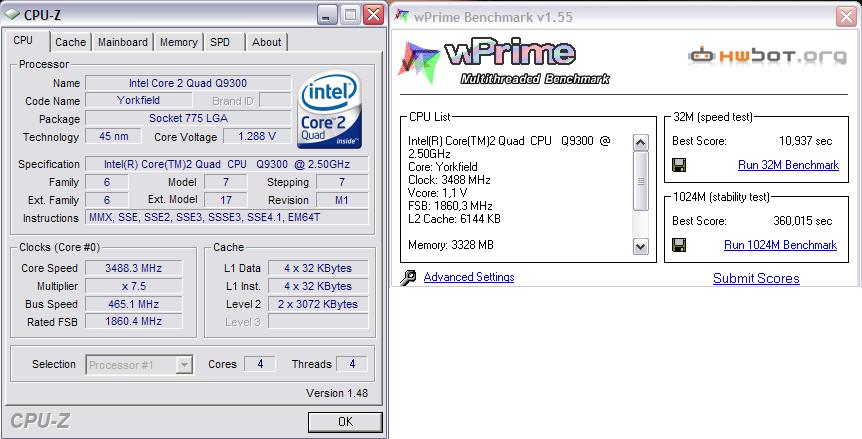
Task: Select the CPU tab
Action: (23, 40)
